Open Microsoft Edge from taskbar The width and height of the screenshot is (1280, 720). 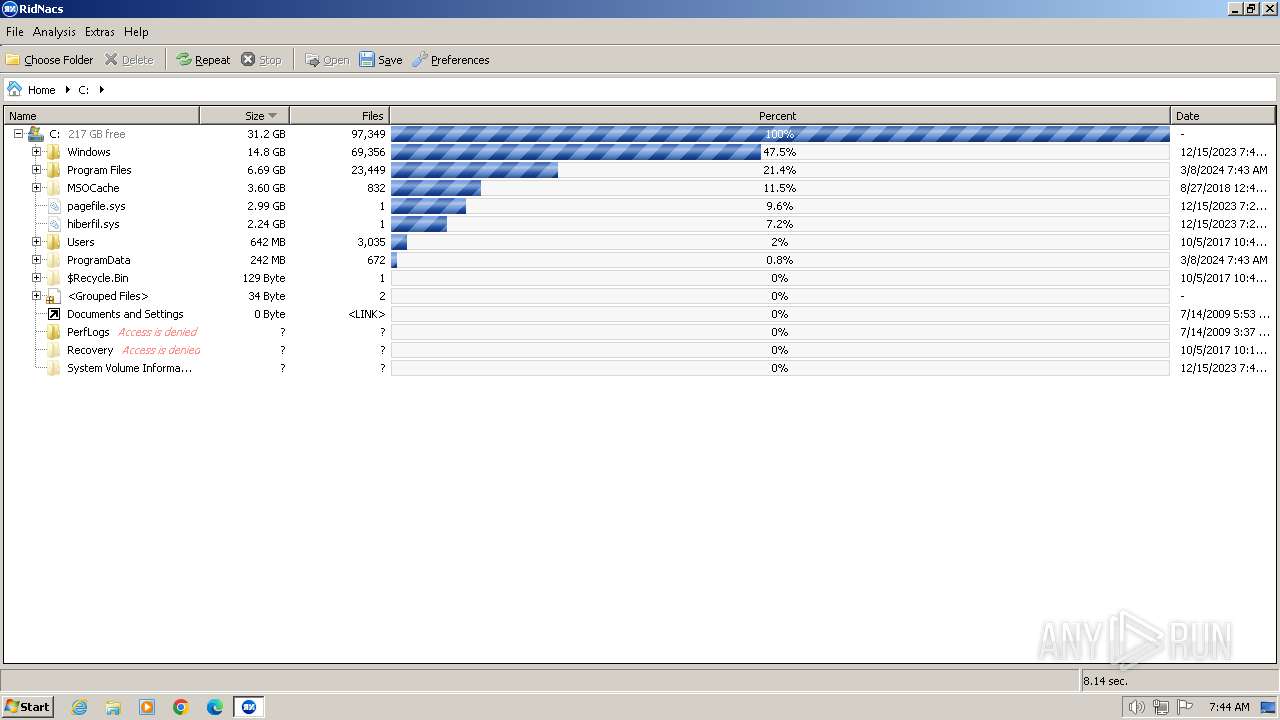pyautogui.click(x=215, y=707)
